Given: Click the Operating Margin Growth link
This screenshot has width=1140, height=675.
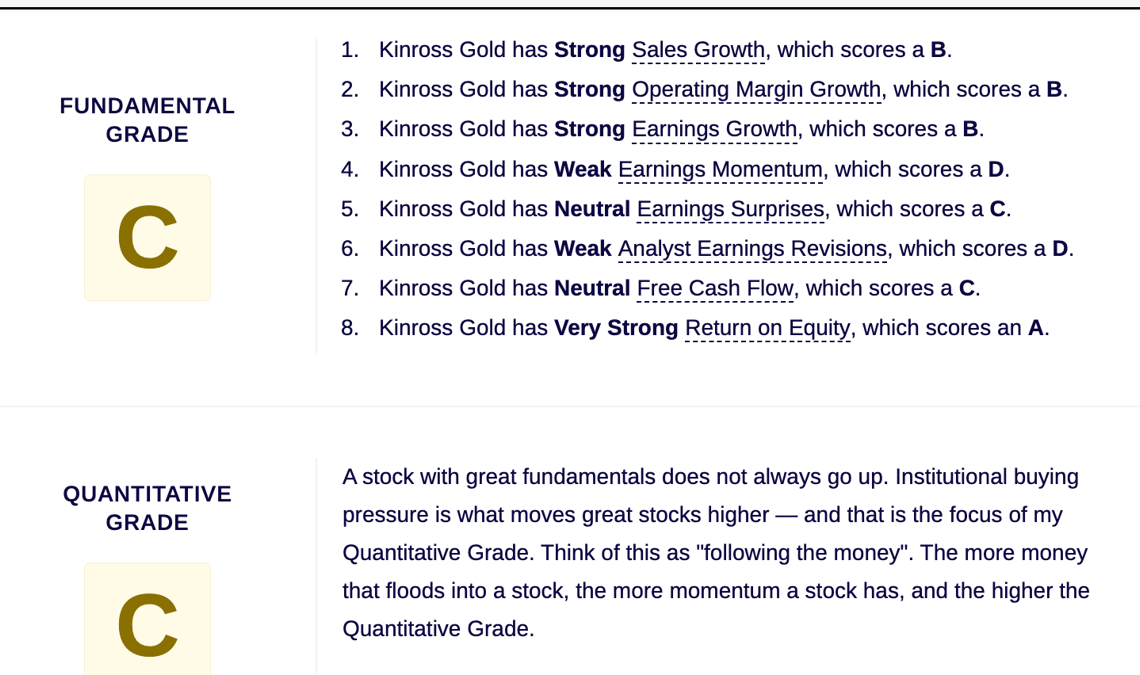Looking at the screenshot, I should pos(756,89).
